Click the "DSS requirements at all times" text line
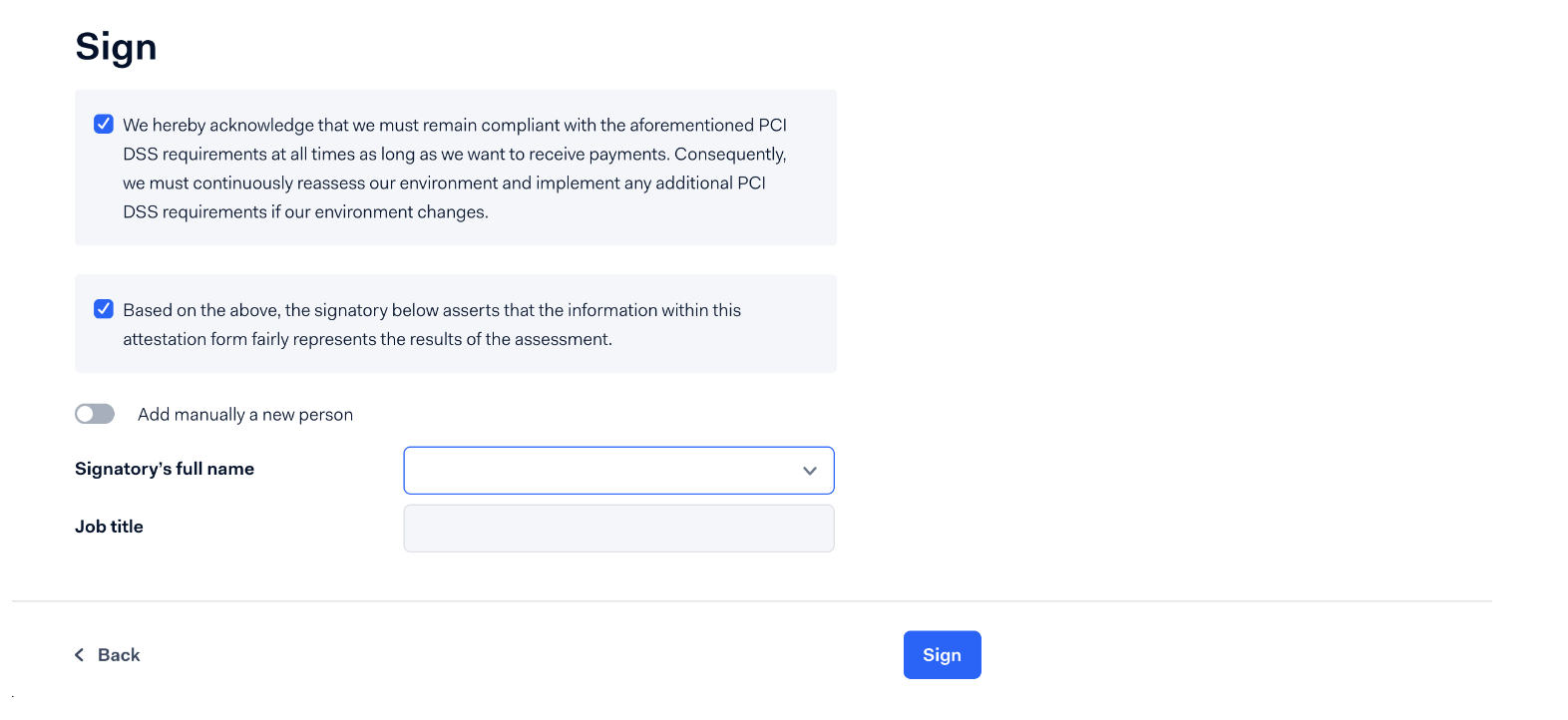Image resolution: width=1568 pixels, height=720 pixels. pyautogui.click(x=454, y=155)
